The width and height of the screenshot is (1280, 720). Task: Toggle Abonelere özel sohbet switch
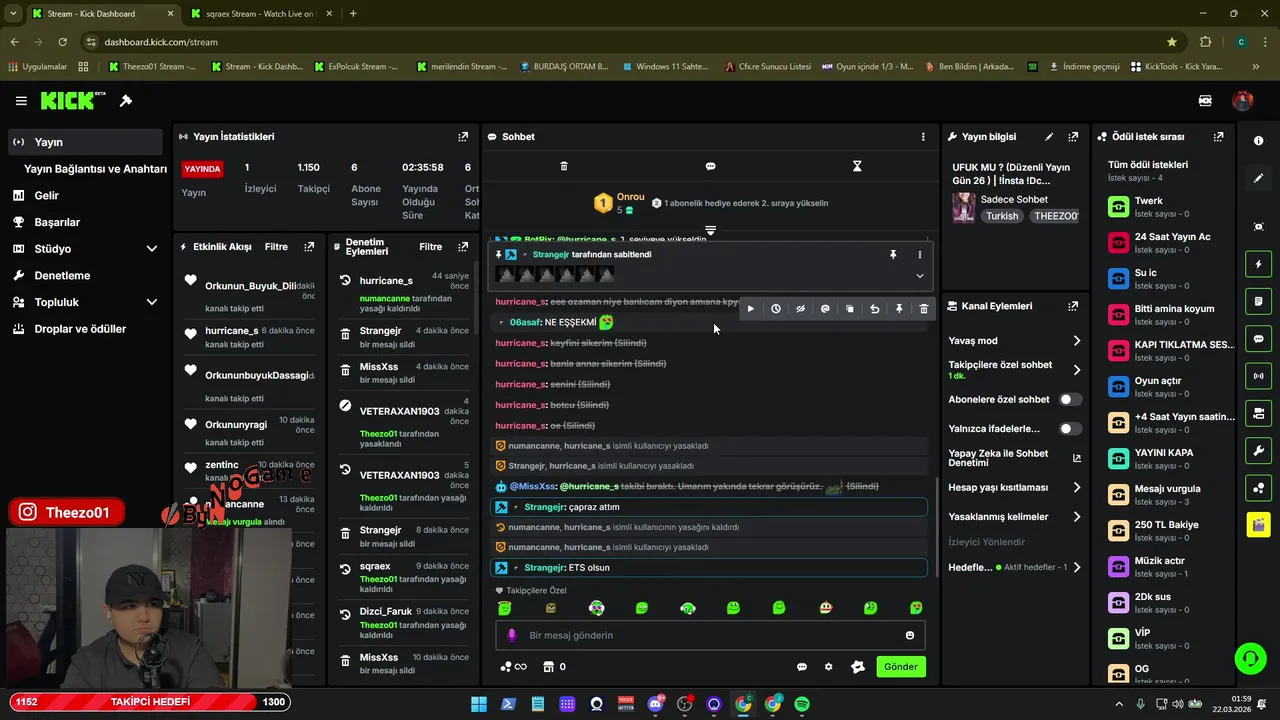coord(1070,399)
